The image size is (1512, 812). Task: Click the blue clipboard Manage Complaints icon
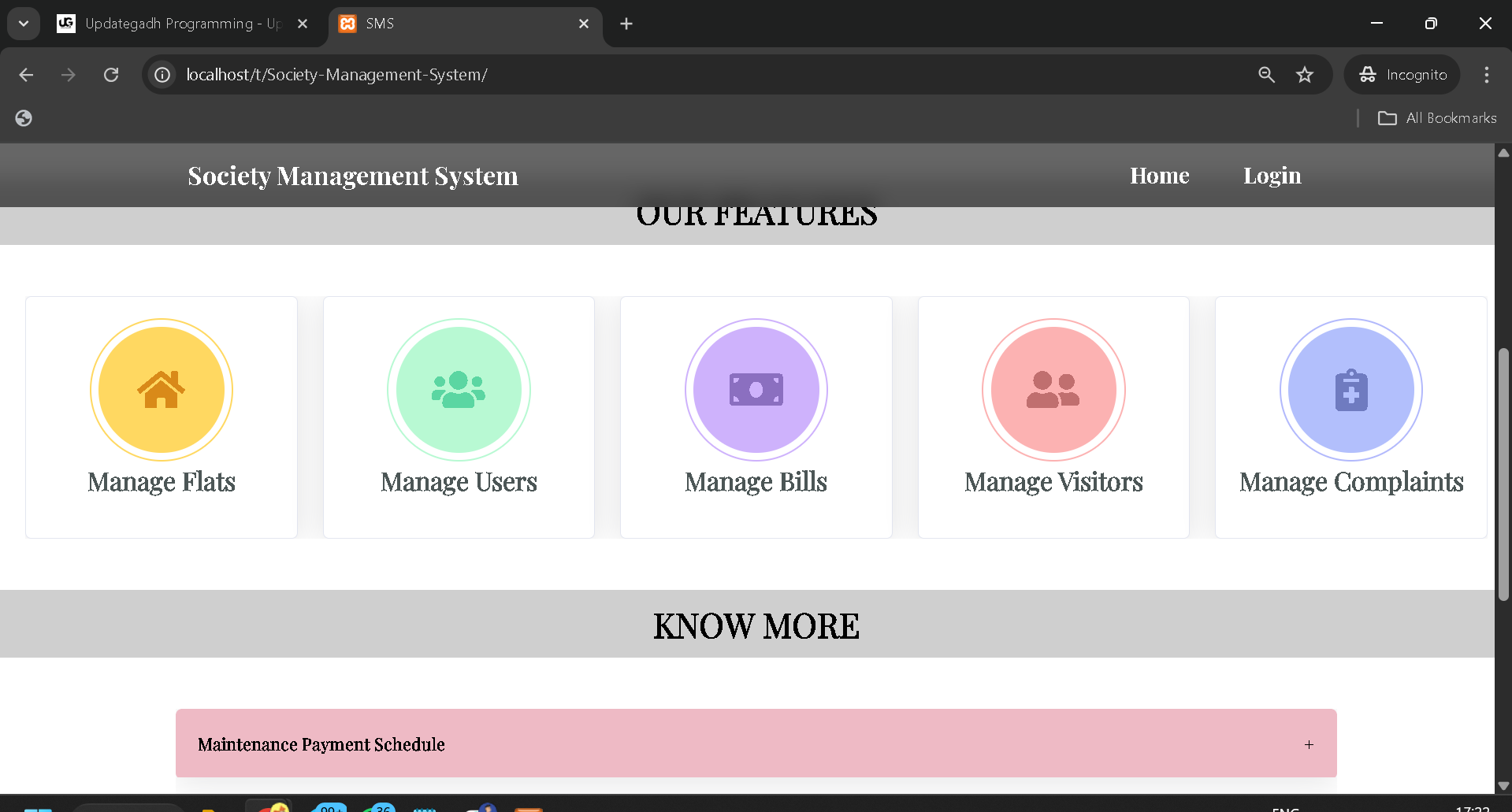[1350, 390]
